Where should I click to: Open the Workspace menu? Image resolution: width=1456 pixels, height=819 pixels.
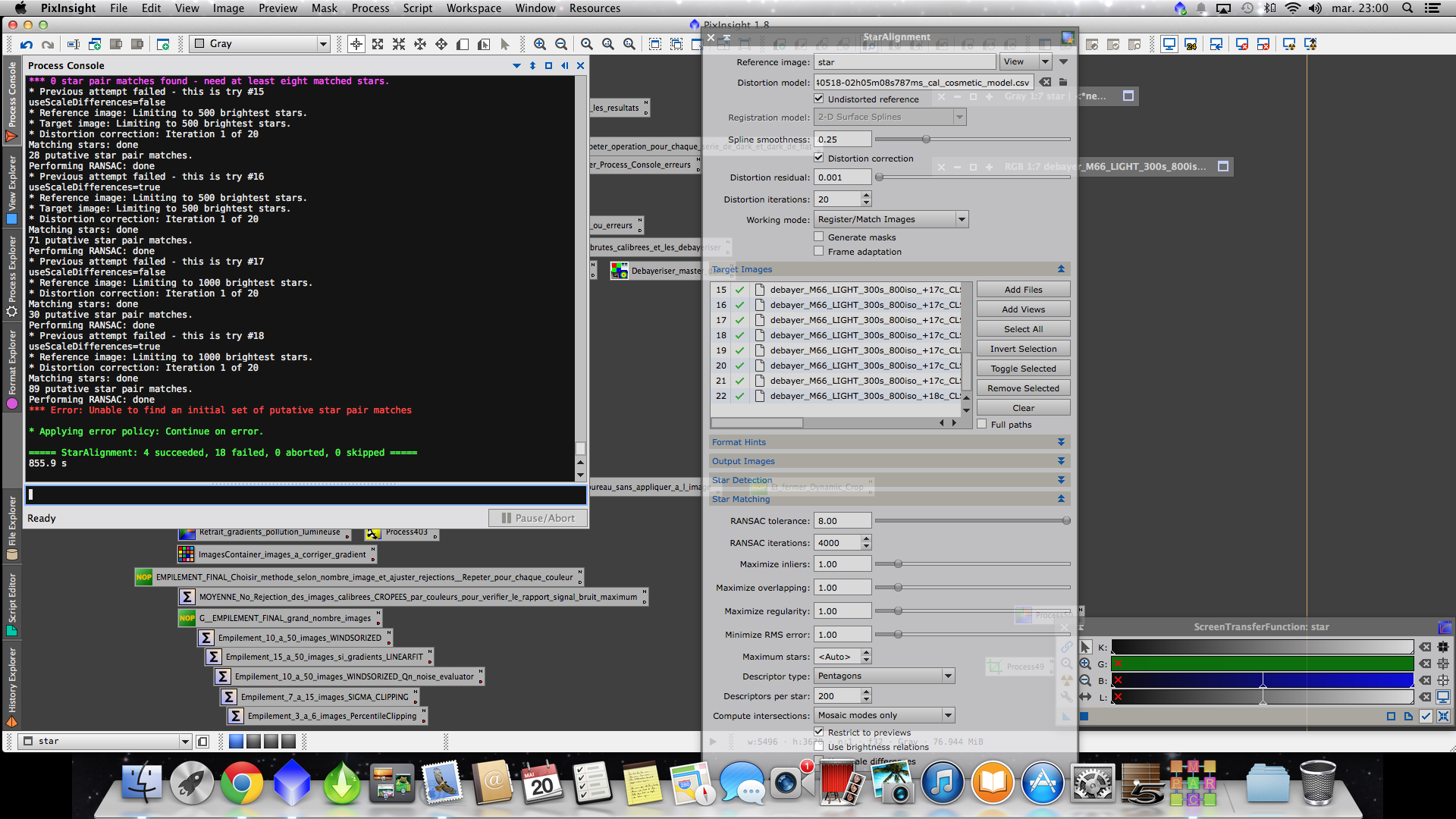(474, 8)
